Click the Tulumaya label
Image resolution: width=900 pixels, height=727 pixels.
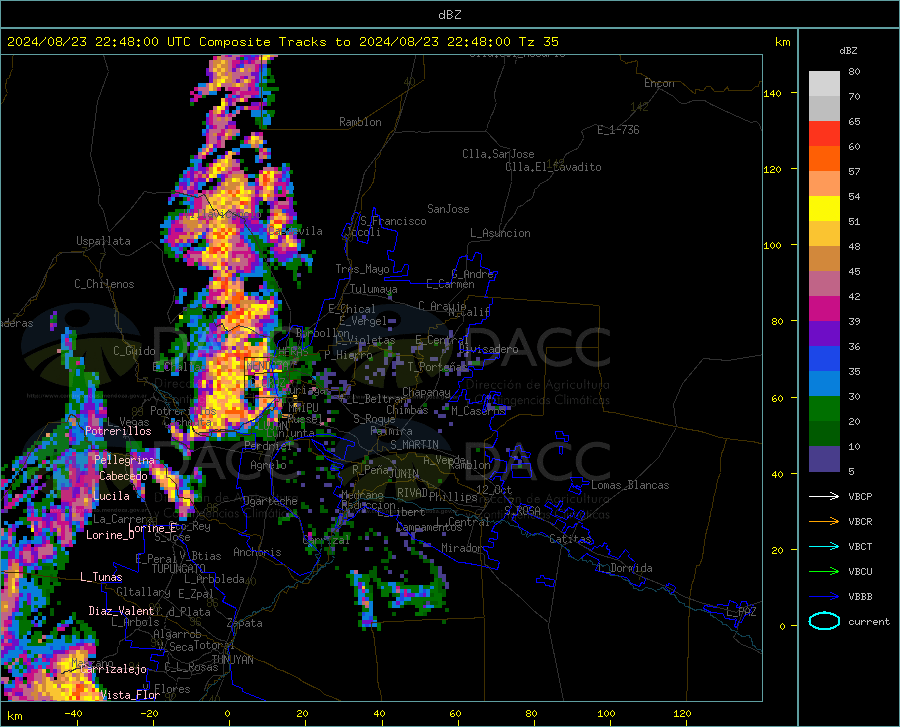pyautogui.click(x=374, y=289)
